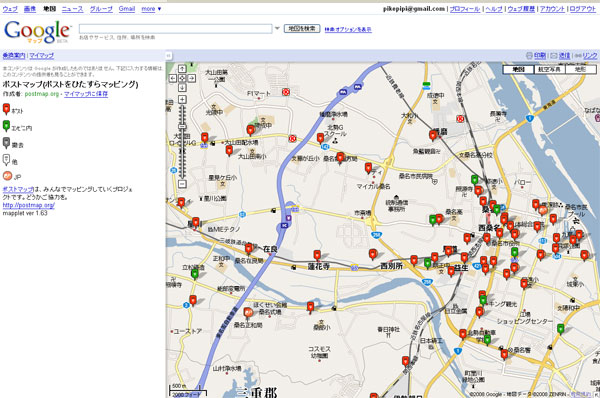Click the recenter button between pan arrows
Image resolution: width=600 pixels, height=398 pixels.
click(182, 78)
